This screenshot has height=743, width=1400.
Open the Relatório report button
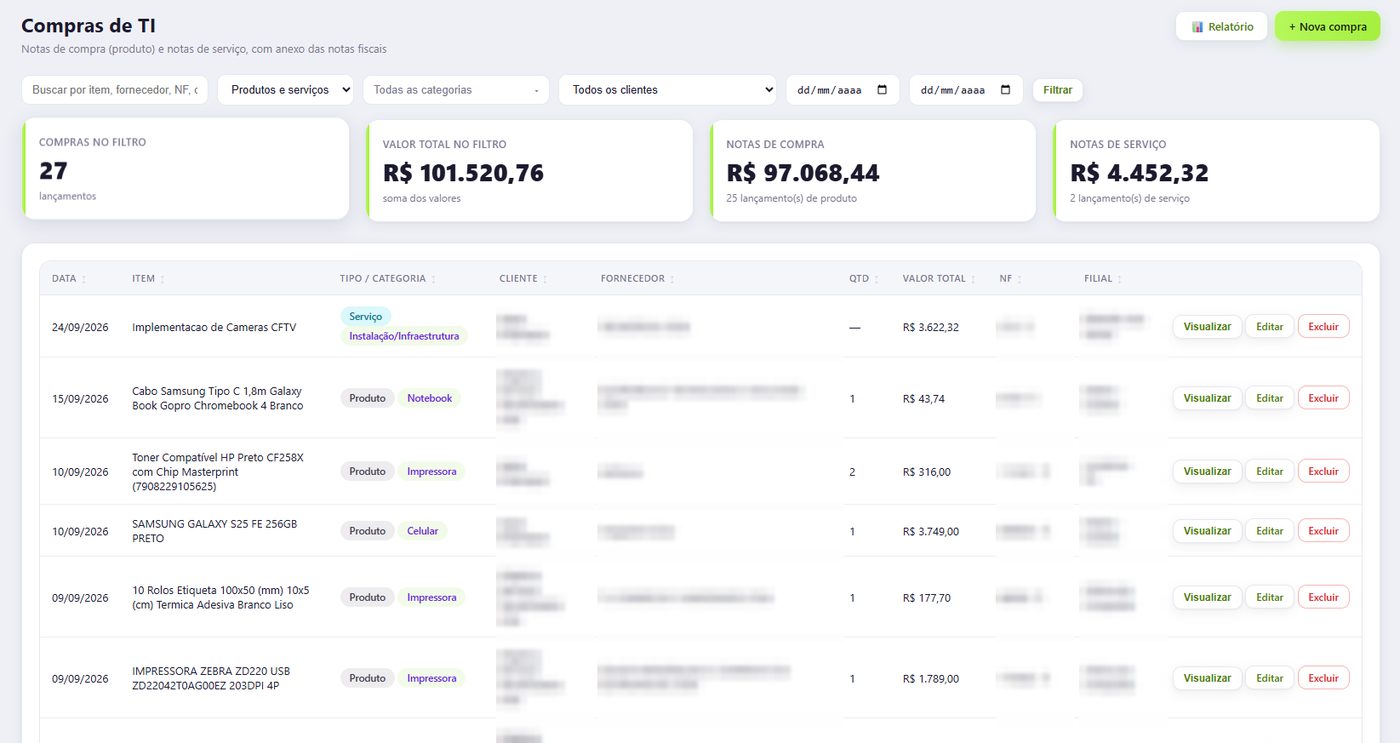click(1221, 27)
